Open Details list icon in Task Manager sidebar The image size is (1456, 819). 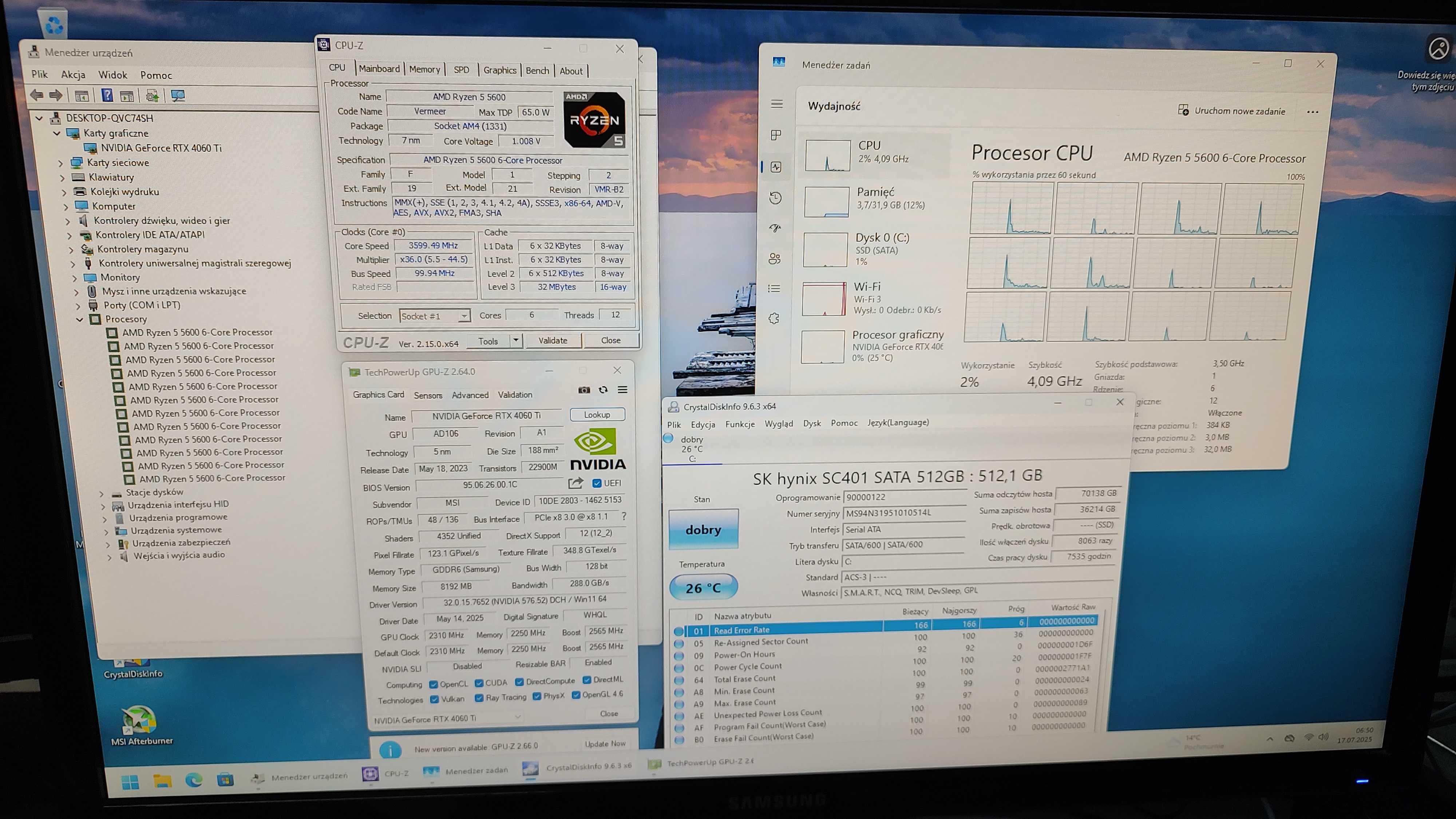[774, 288]
